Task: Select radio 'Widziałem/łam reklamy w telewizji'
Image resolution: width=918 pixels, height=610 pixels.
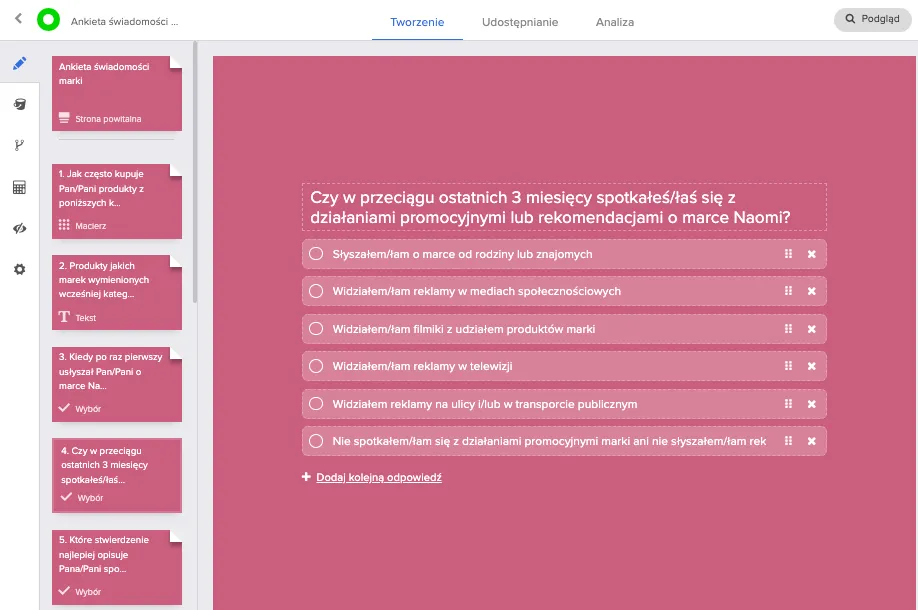Action: click(316, 366)
